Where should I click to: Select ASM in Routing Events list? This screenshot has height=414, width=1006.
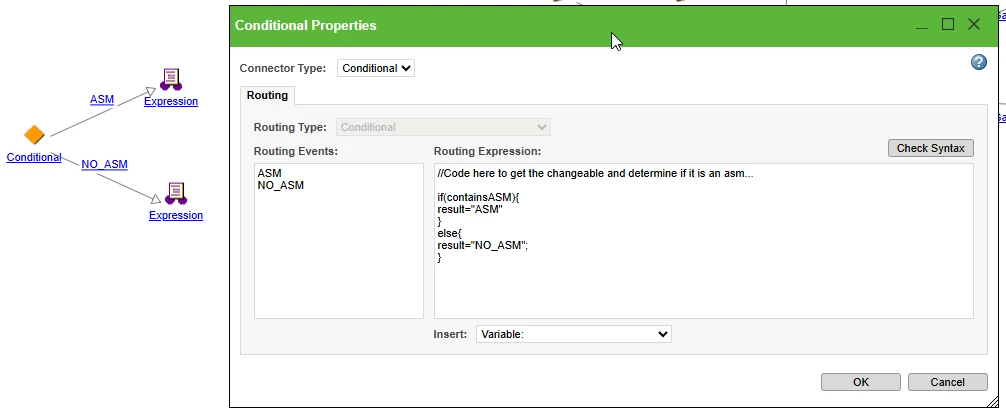pos(269,173)
